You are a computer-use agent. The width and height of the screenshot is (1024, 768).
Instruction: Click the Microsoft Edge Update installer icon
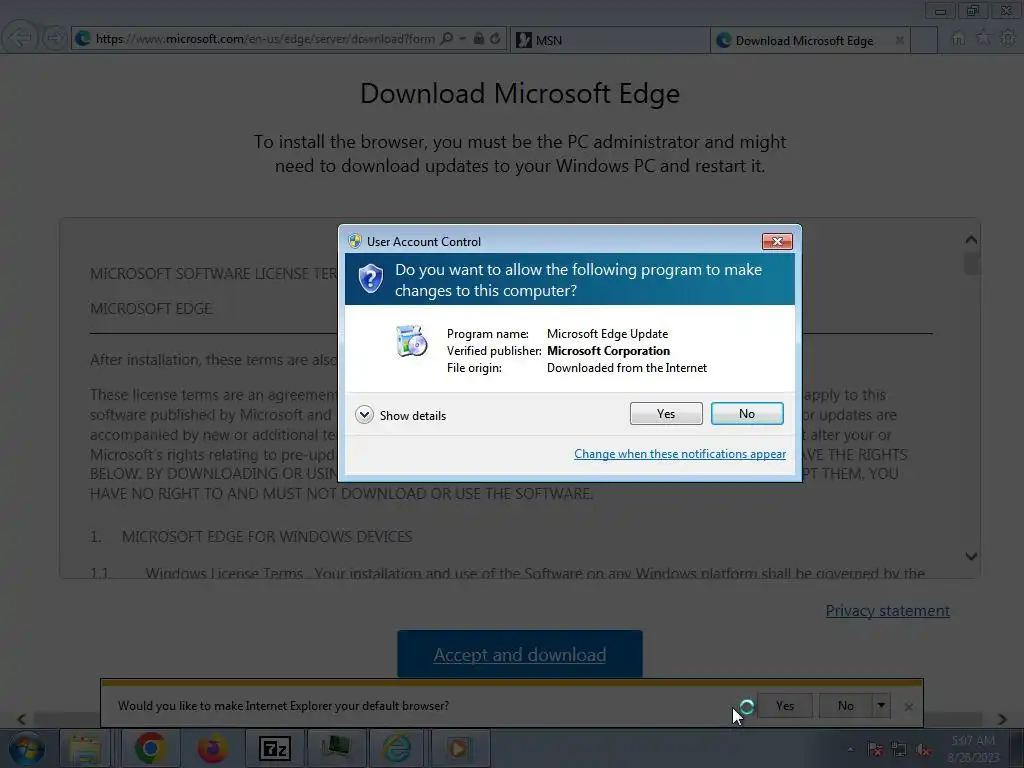[x=411, y=341]
